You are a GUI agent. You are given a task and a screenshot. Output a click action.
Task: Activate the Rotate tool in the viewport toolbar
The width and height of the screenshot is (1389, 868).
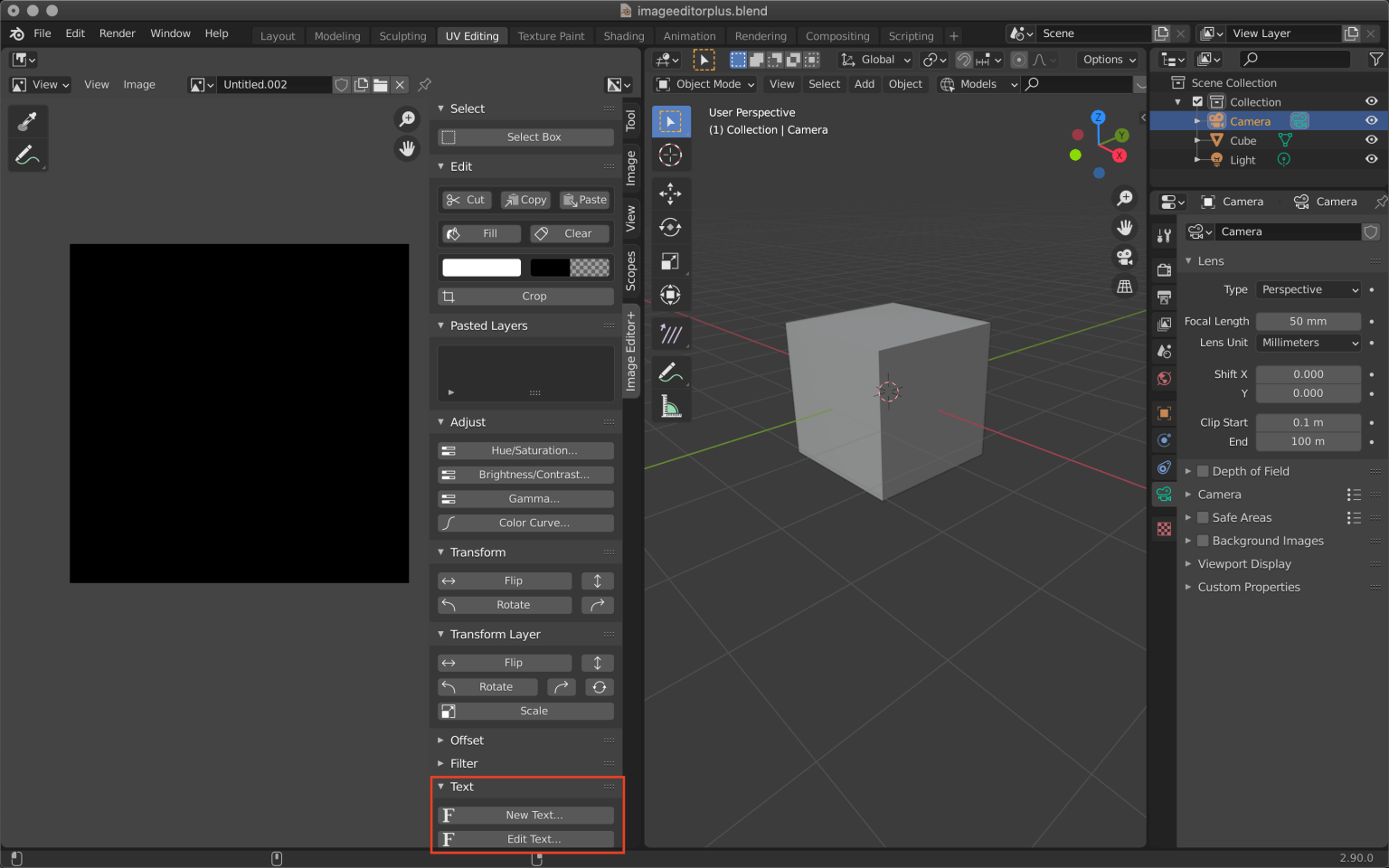point(671,227)
